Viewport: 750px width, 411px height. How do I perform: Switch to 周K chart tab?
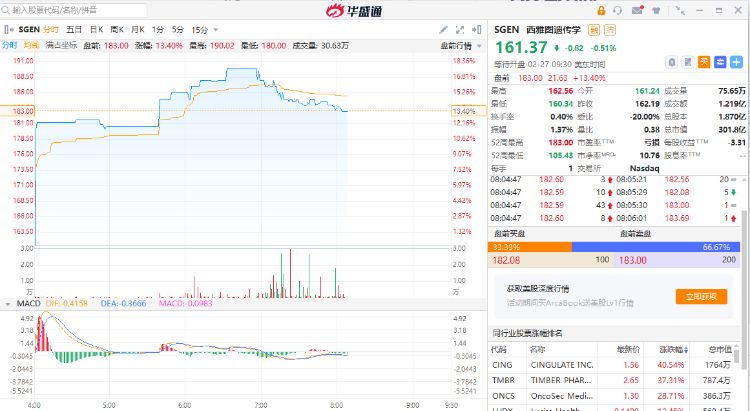pyautogui.click(x=117, y=30)
